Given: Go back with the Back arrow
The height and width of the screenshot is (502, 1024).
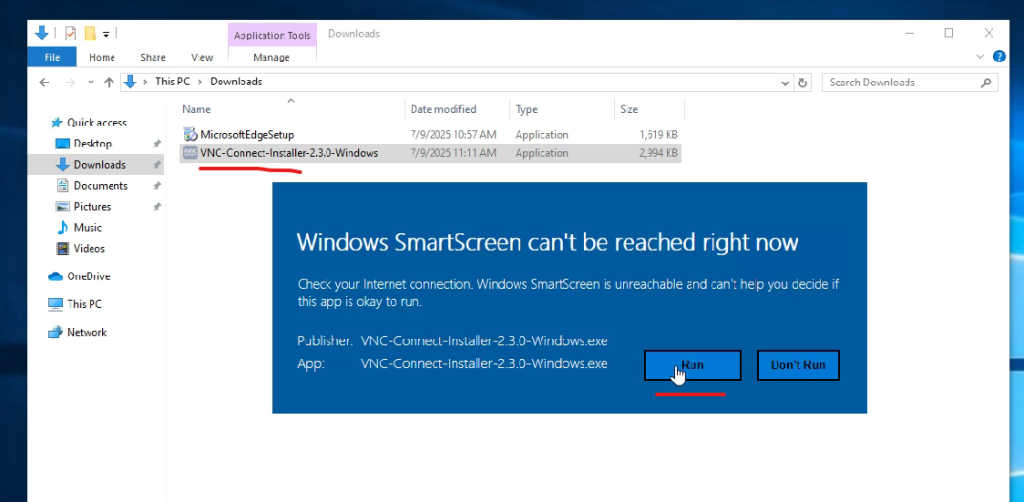Looking at the screenshot, I should (x=44, y=82).
